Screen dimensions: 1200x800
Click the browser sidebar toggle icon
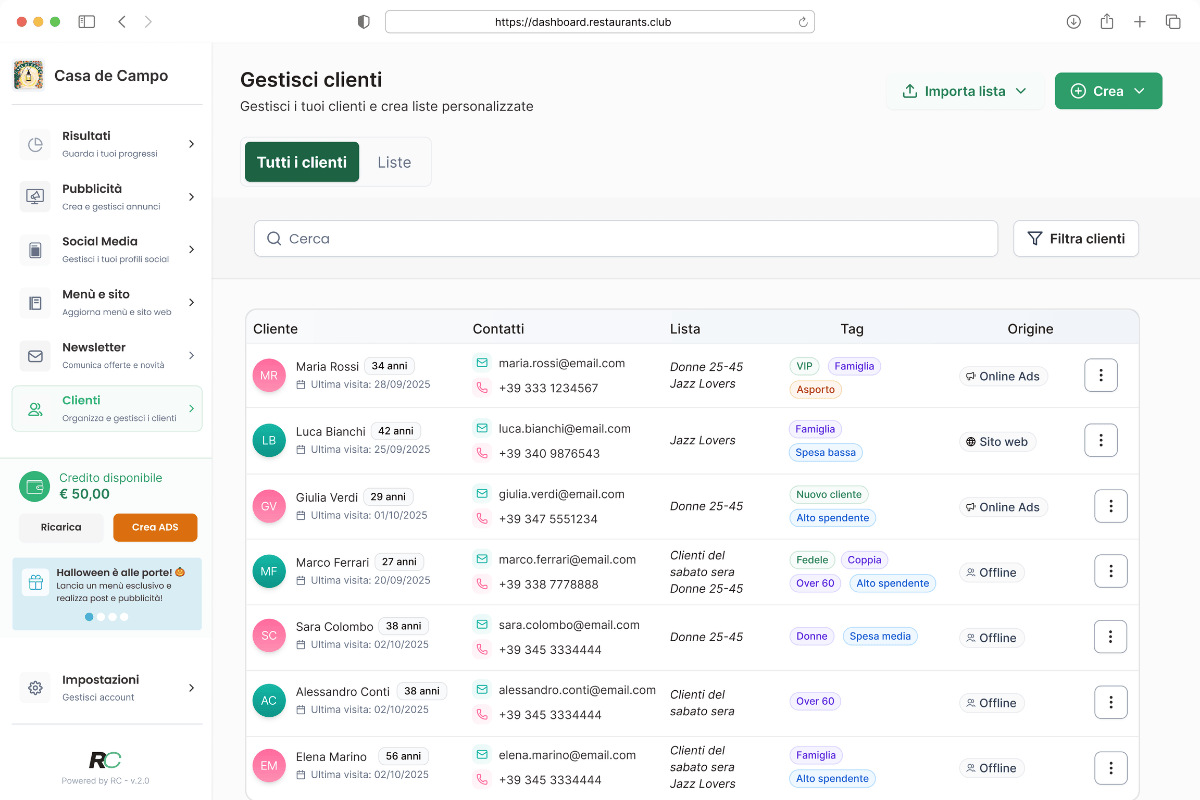pyautogui.click(x=87, y=21)
